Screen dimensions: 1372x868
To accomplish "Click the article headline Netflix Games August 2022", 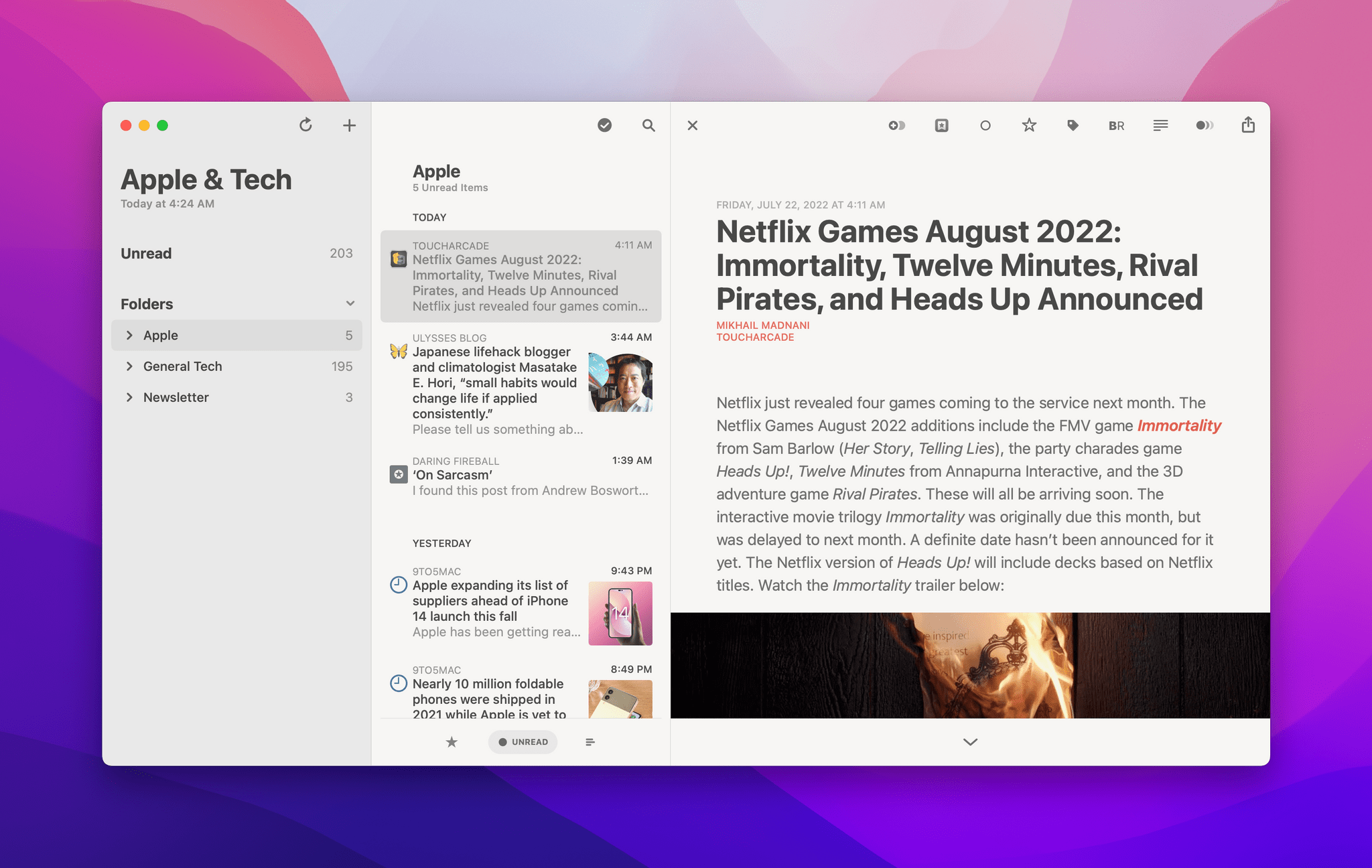I will pos(959,265).
